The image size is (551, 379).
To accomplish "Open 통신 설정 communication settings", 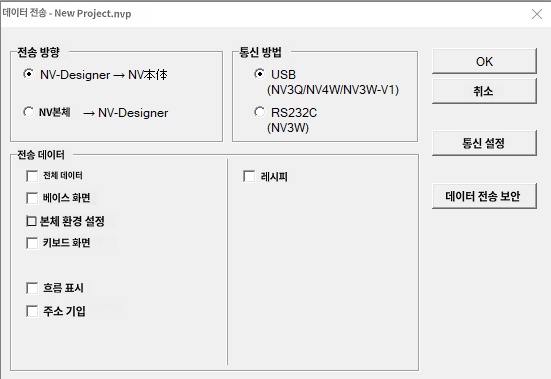I will (x=484, y=143).
